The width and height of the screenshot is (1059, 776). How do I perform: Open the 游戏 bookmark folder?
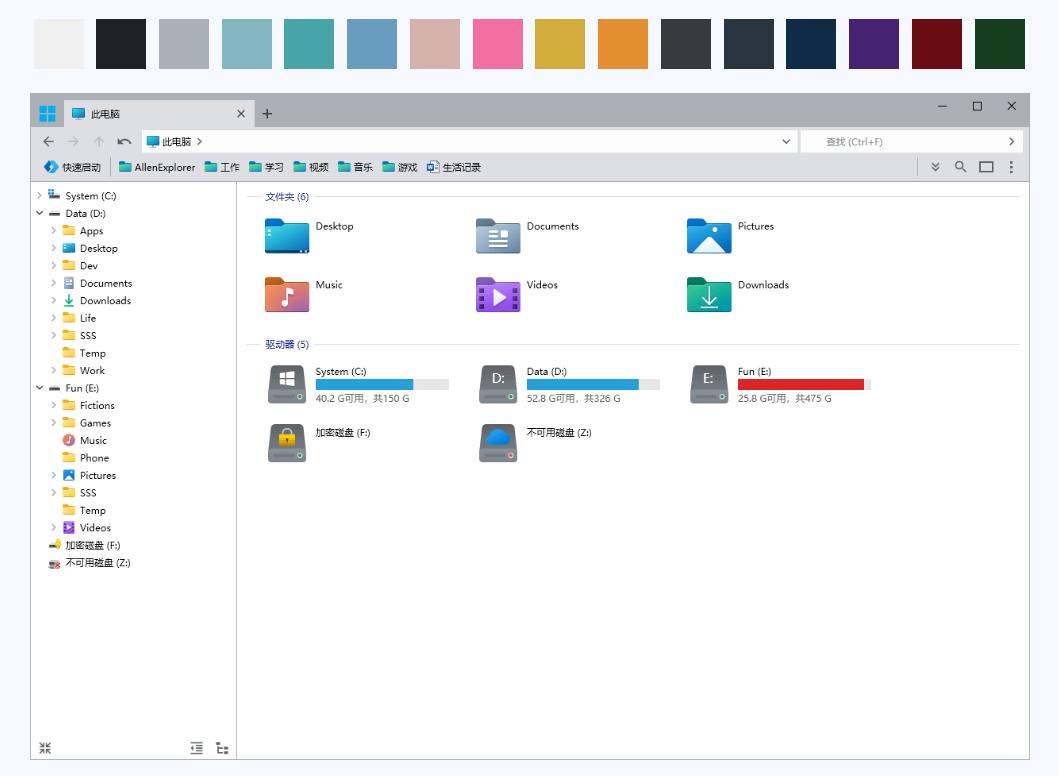400,167
